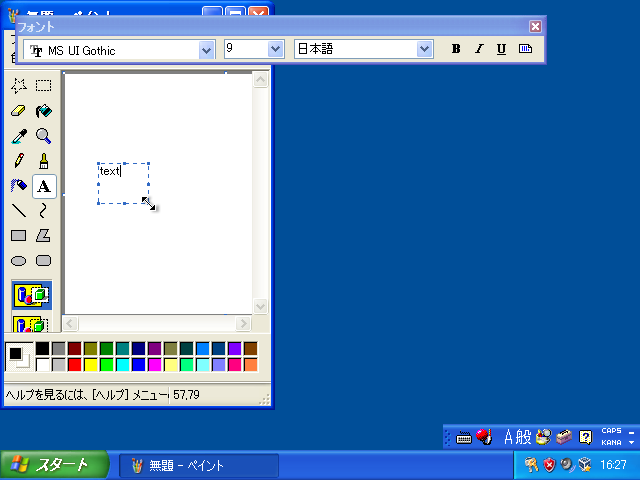Choose the Pencil tool
Image resolution: width=640 pixels, height=480 pixels.
(x=18, y=161)
